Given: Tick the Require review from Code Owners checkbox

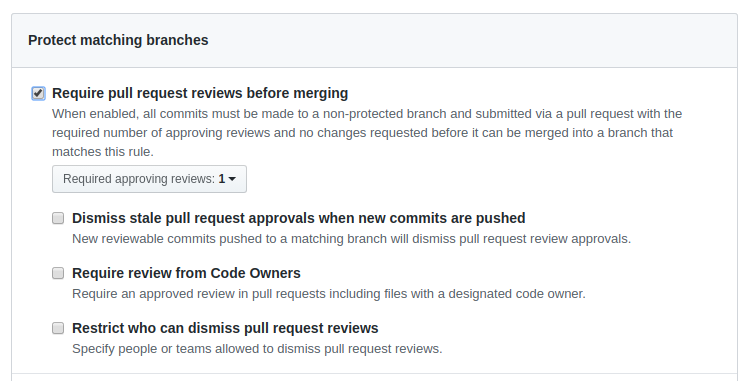Looking at the screenshot, I should pyautogui.click(x=58, y=273).
